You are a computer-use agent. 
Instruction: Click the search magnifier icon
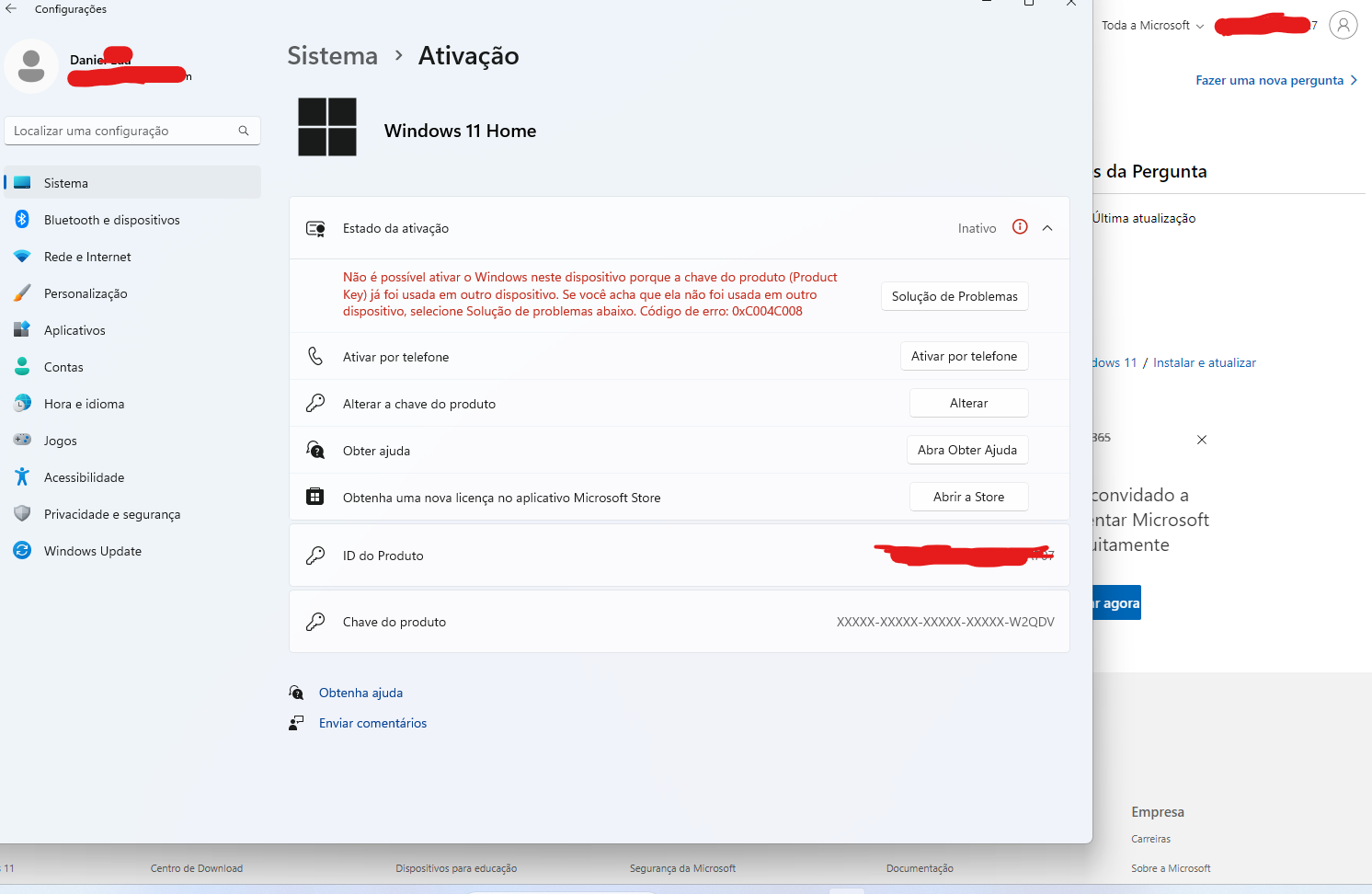click(x=244, y=131)
